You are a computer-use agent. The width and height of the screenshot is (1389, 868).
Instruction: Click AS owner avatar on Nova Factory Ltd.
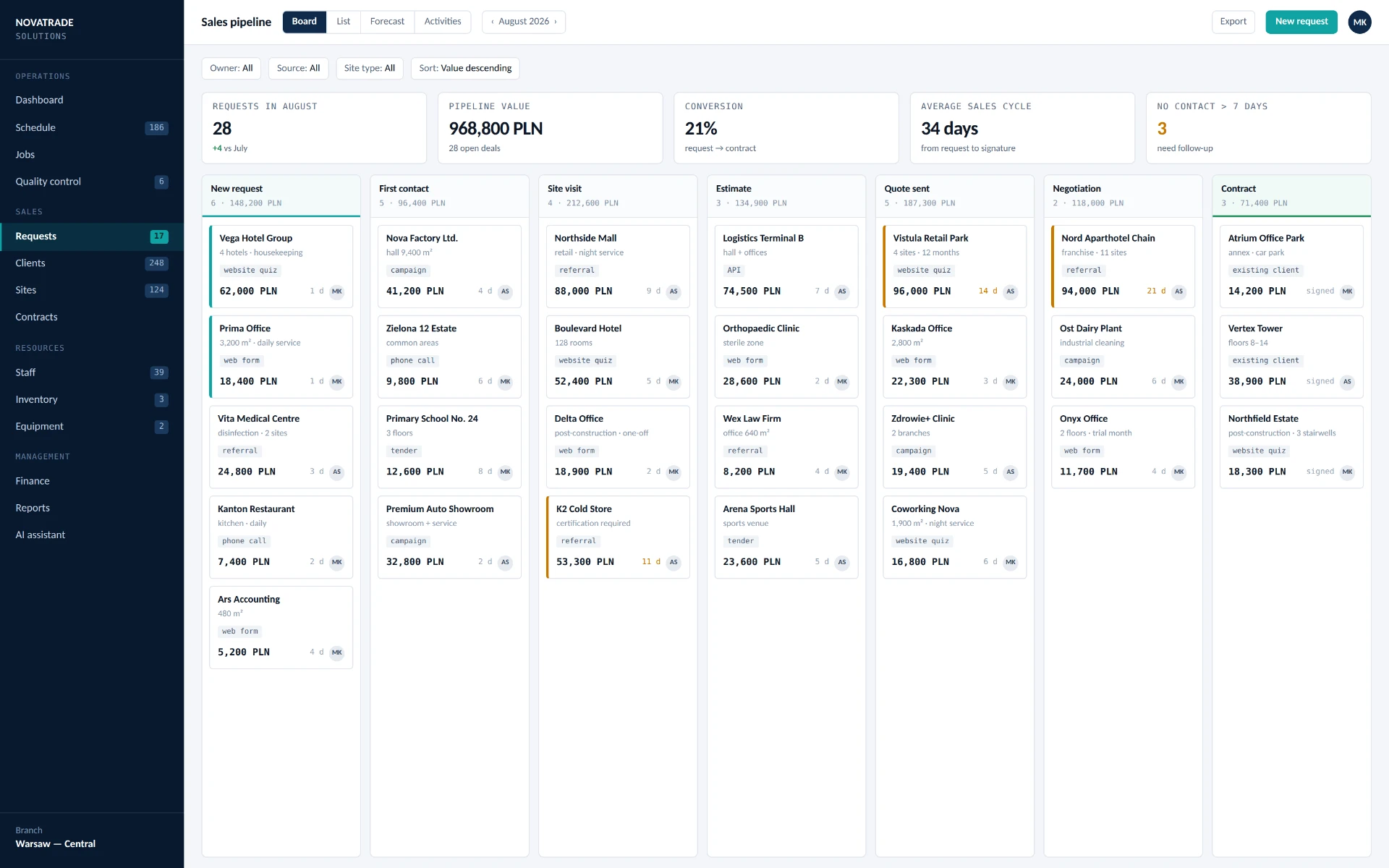point(505,292)
